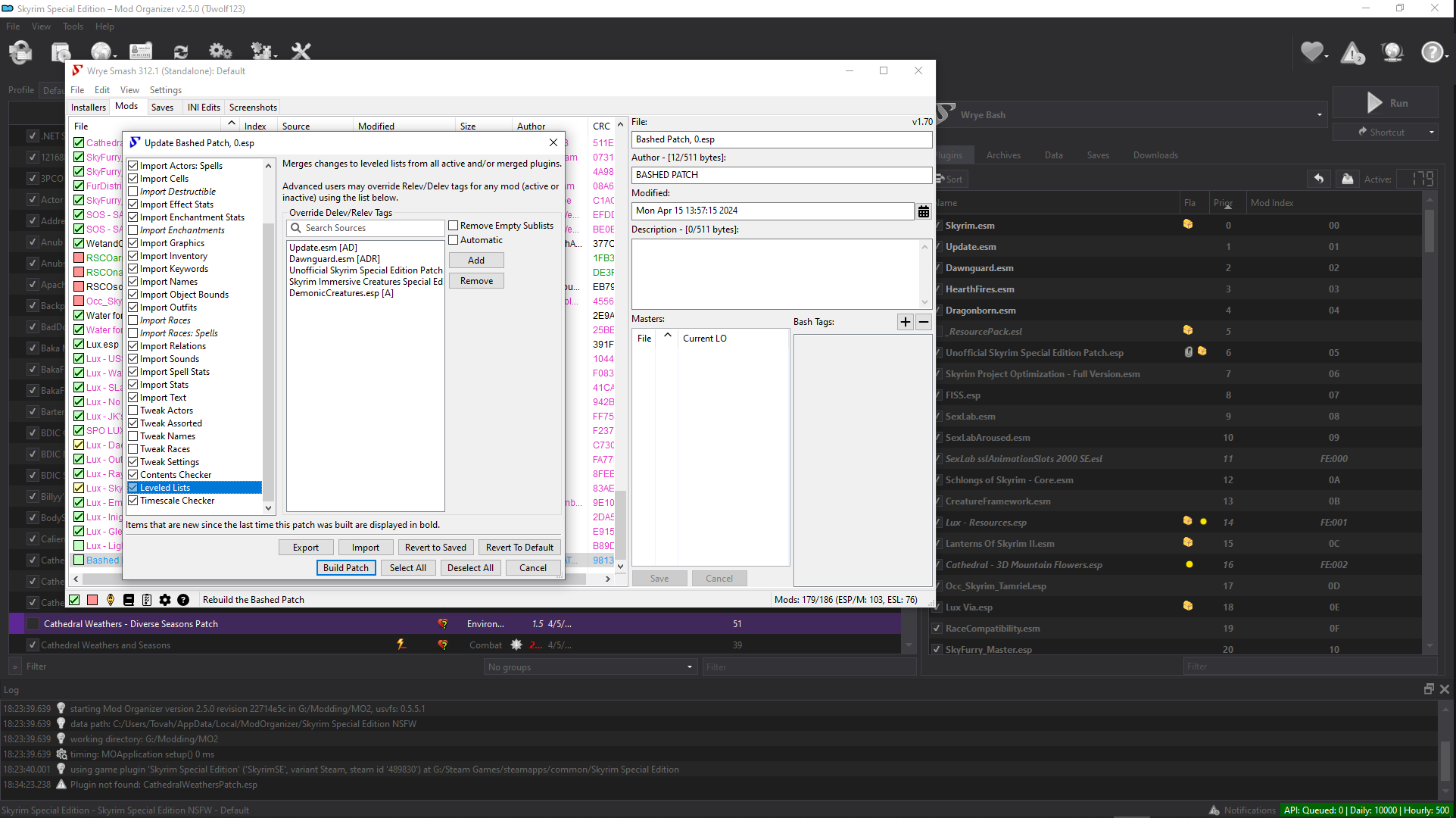Click the Export button

tap(306, 548)
